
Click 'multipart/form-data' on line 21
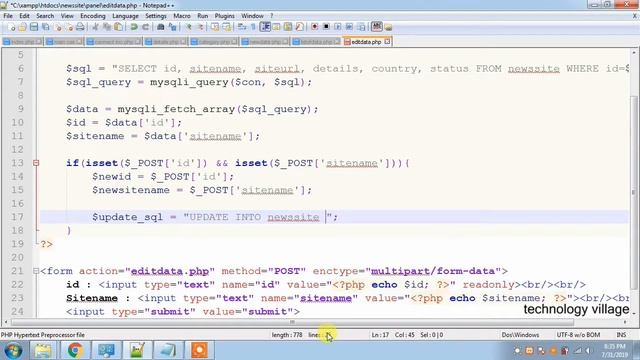point(433,271)
